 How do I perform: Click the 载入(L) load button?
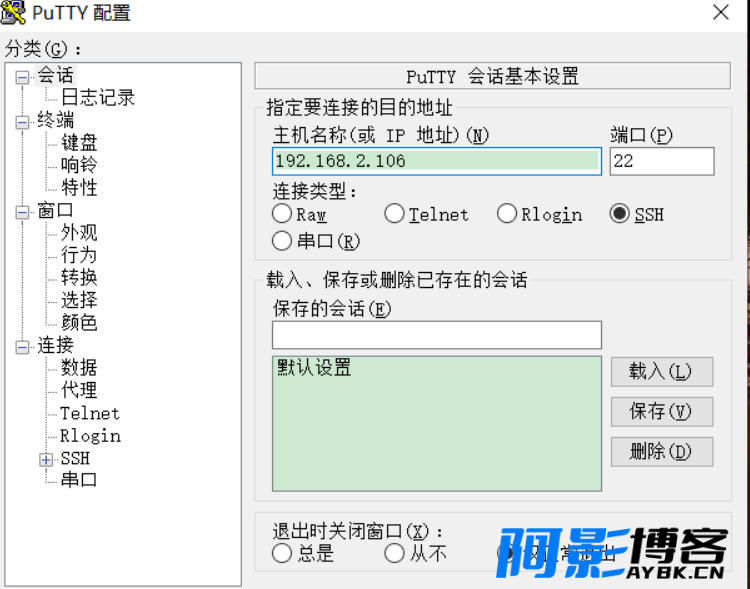[x=662, y=372]
